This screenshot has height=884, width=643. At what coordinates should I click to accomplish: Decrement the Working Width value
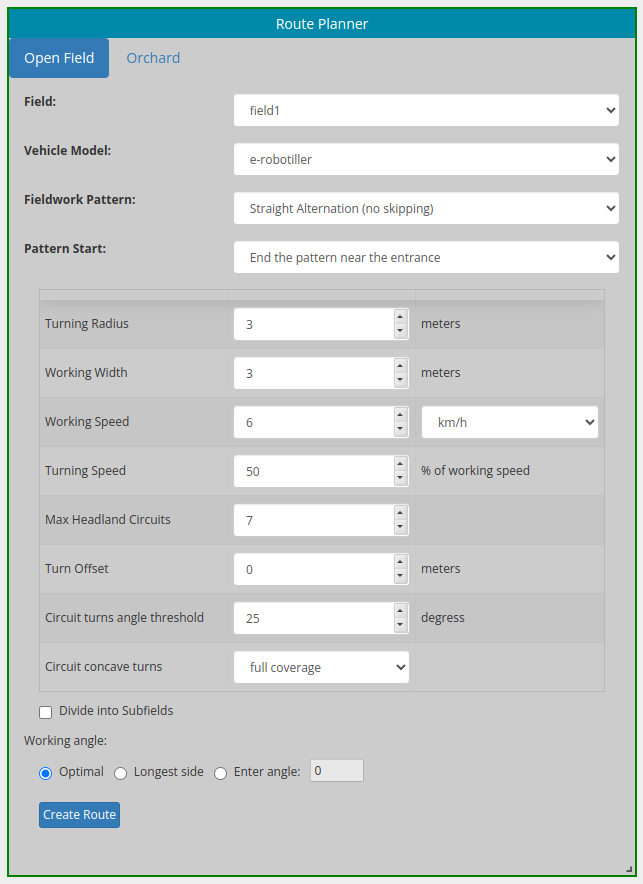(401, 378)
